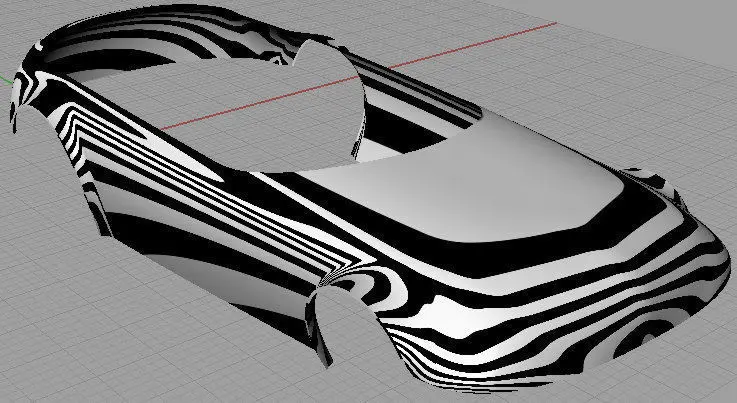This screenshot has height=403, width=737.
Task: Click the small green Y-axis line segment
Action: pos(6,80)
